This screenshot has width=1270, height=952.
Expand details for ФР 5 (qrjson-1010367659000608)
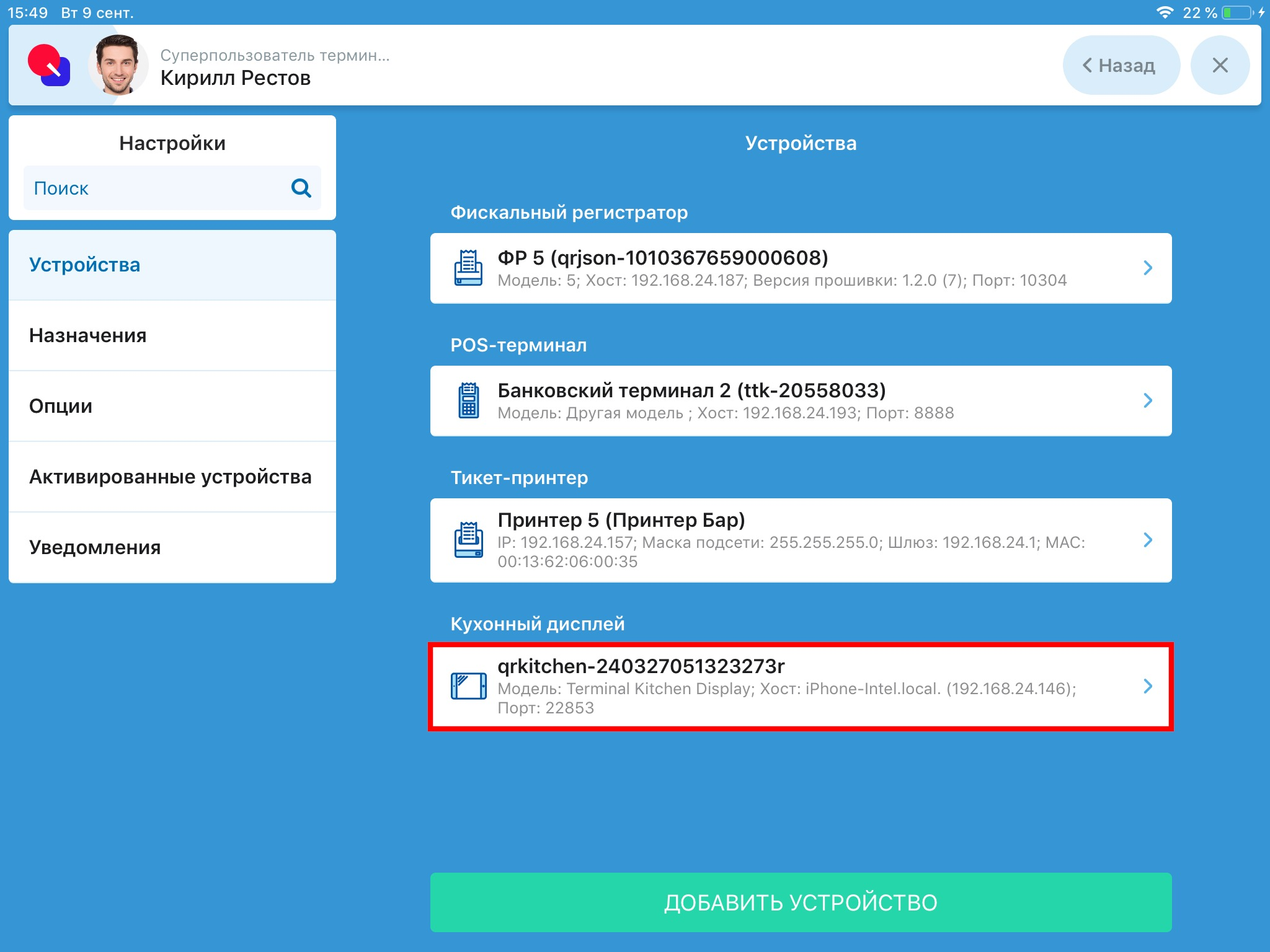[1148, 267]
